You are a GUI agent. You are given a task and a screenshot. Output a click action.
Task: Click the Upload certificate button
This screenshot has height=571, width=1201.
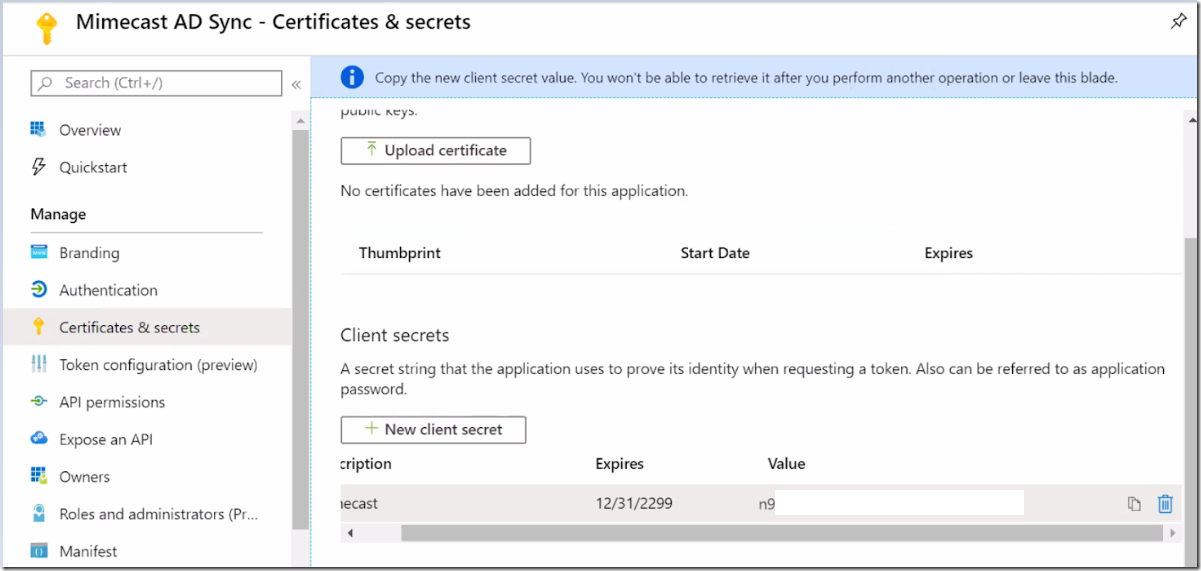pos(436,150)
